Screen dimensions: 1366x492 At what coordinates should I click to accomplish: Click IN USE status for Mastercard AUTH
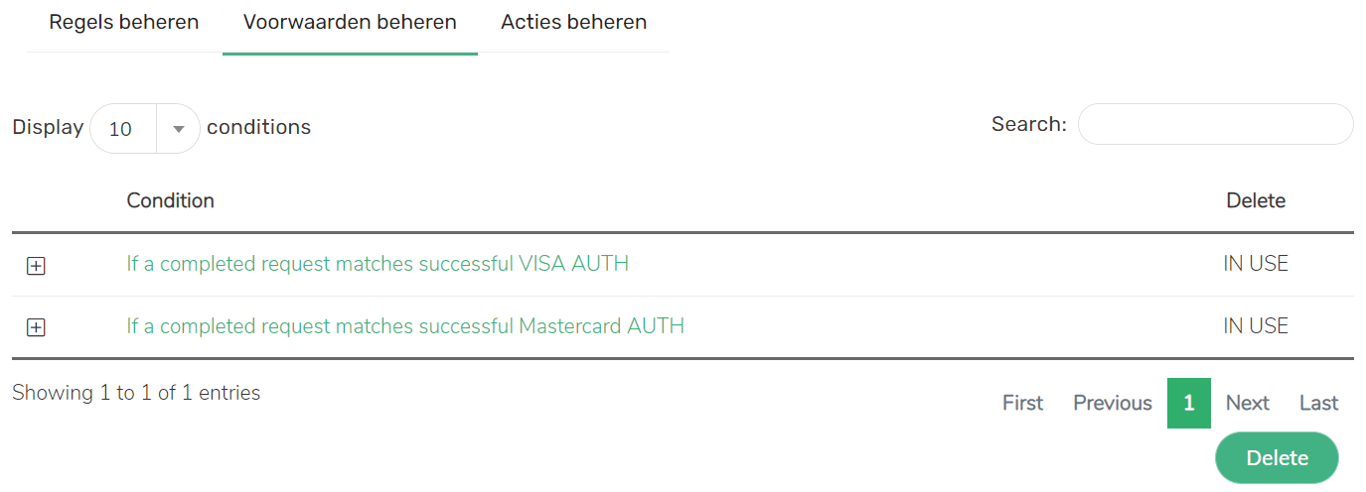pyautogui.click(x=1255, y=326)
